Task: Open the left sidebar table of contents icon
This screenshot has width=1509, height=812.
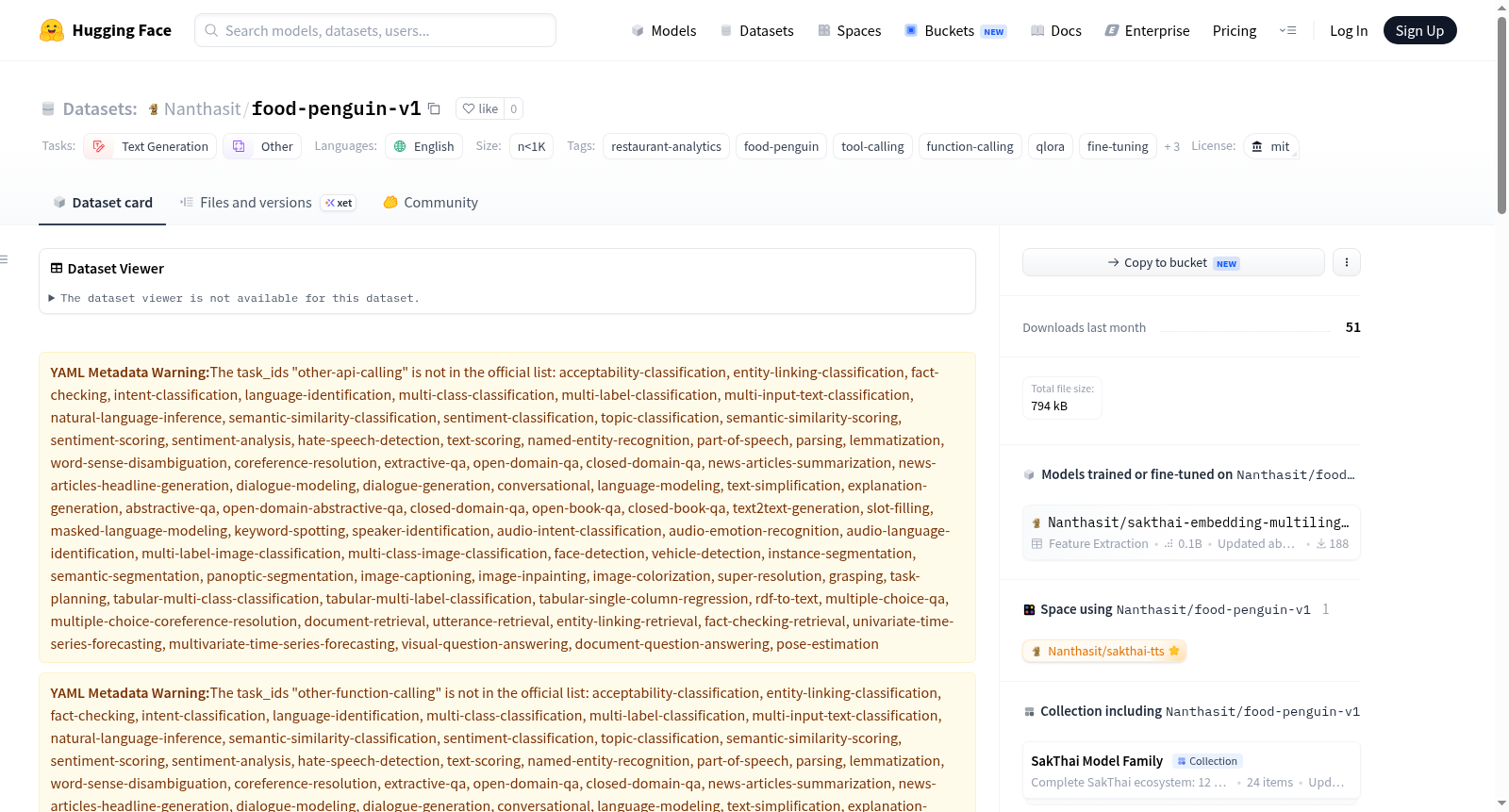Action: [5, 259]
